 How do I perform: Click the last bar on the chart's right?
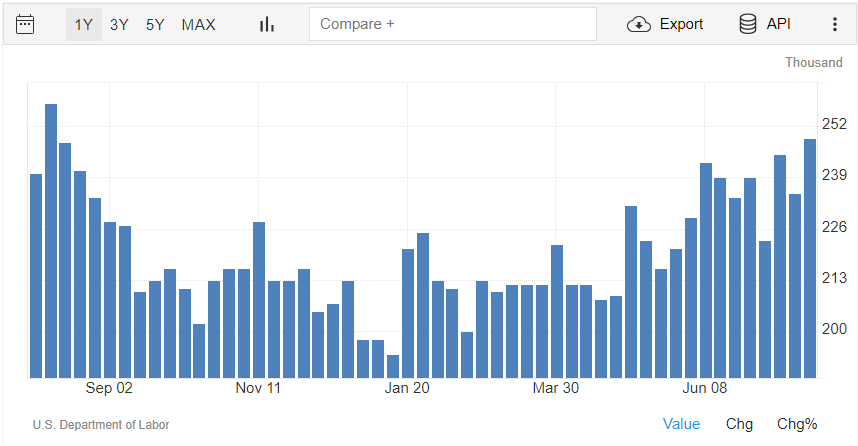click(810, 258)
